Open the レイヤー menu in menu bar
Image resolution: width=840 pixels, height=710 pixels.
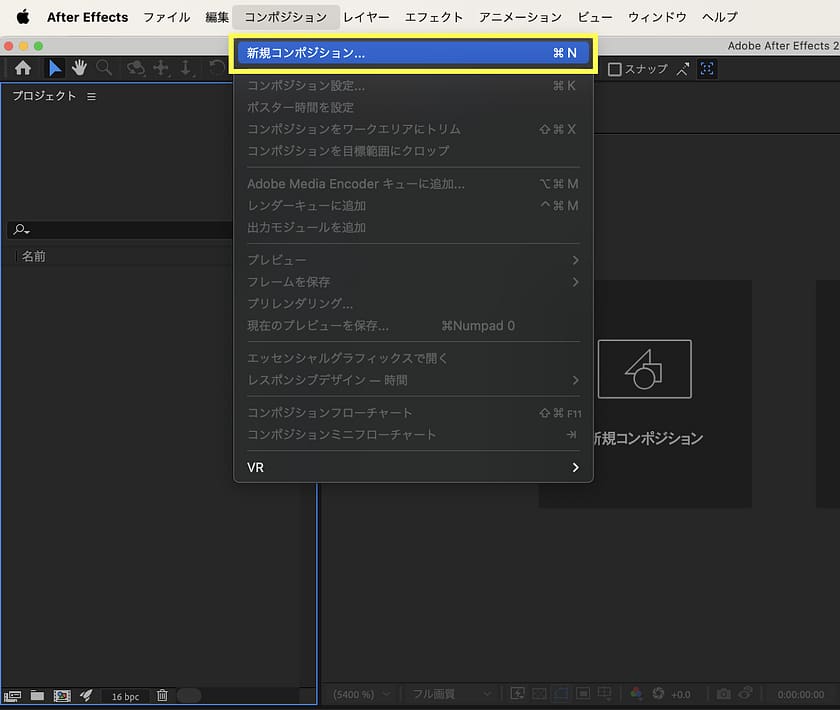click(365, 17)
